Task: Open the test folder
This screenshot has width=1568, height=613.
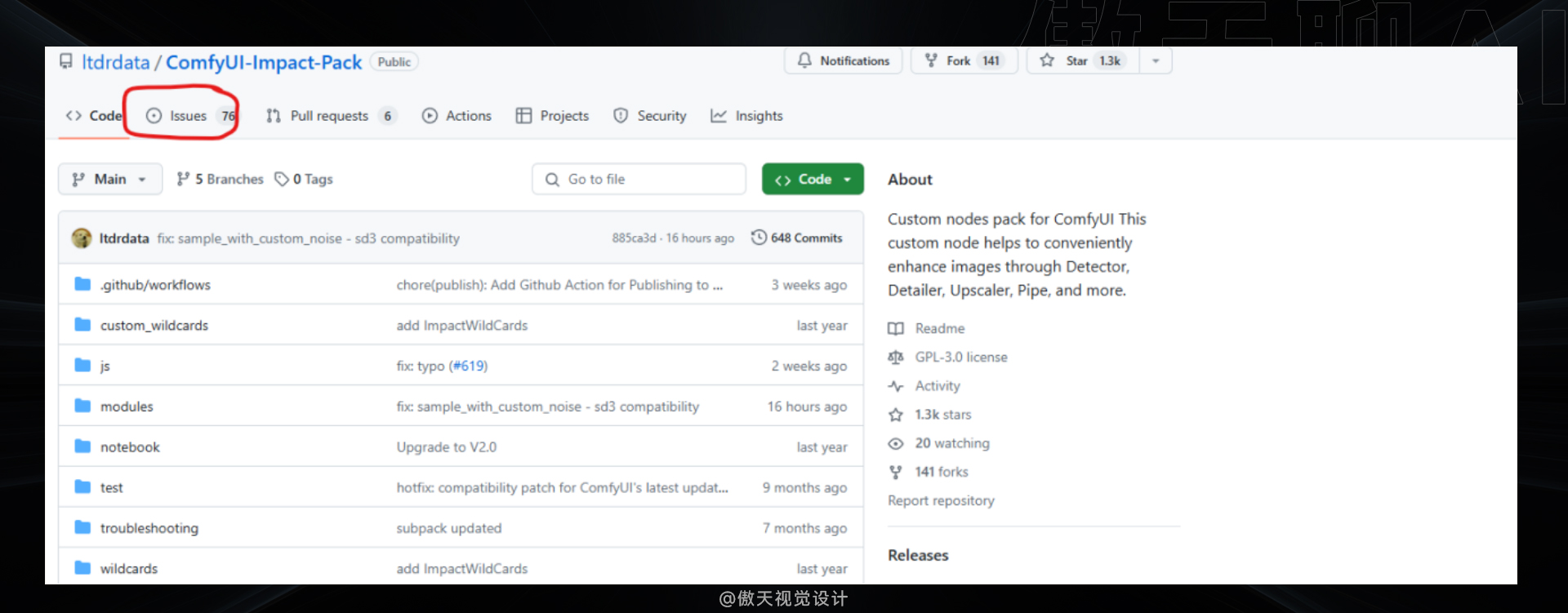Action: coord(112,488)
